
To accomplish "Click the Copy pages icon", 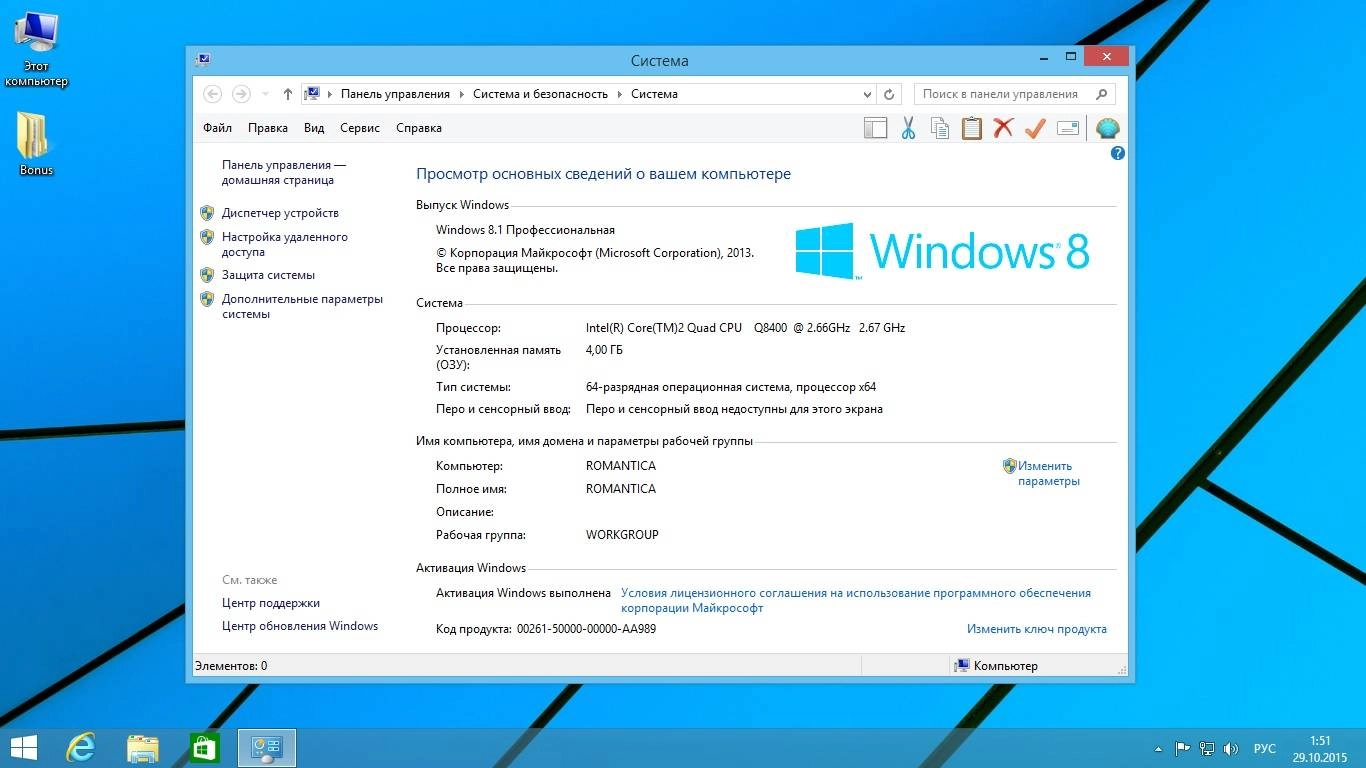I will pos(940,128).
